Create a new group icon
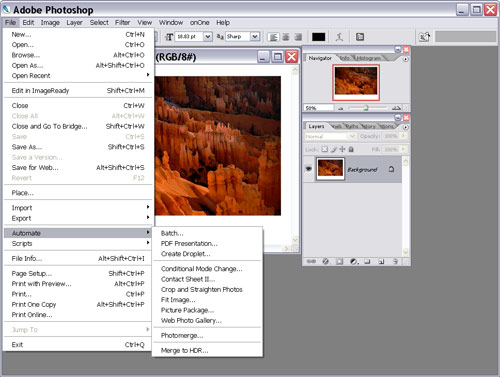The image size is (500, 377). [367, 262]
